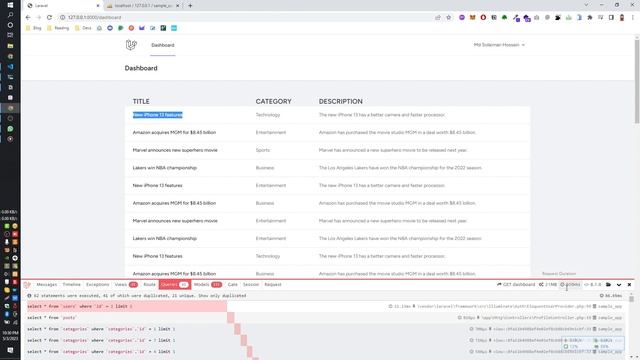Screen dimensions: 640x360
Task: Click the memory usage indicator in Debugbar
Action: [548, 284]
